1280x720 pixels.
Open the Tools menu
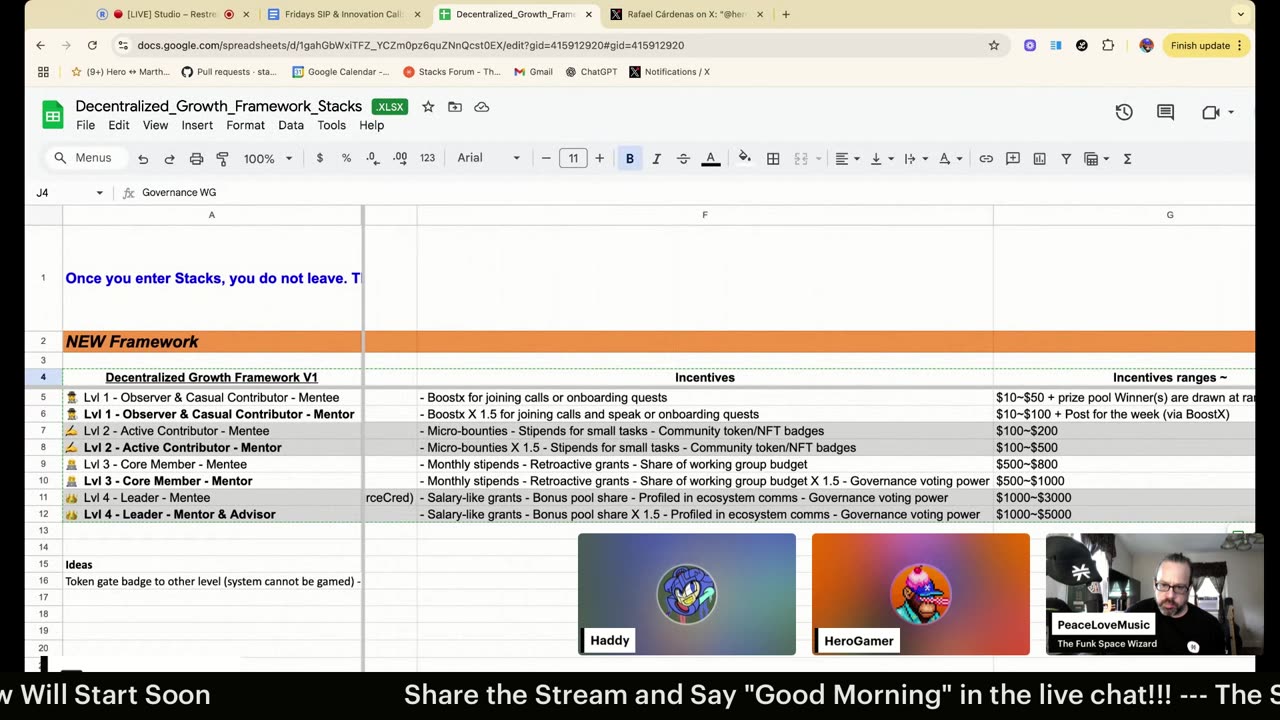[x=331, y=125]
